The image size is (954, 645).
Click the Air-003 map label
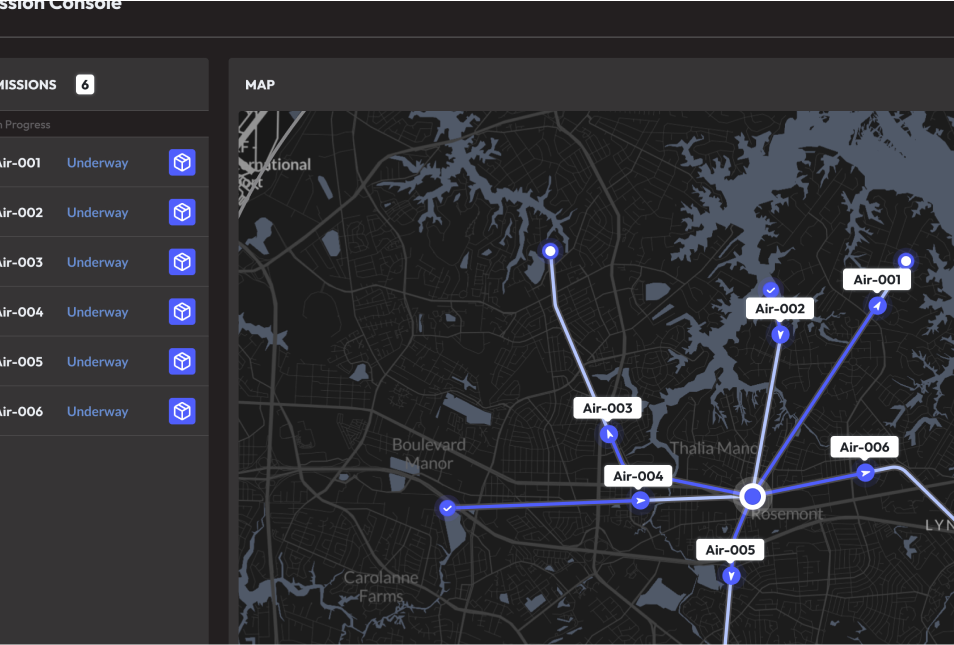point(607,408)
